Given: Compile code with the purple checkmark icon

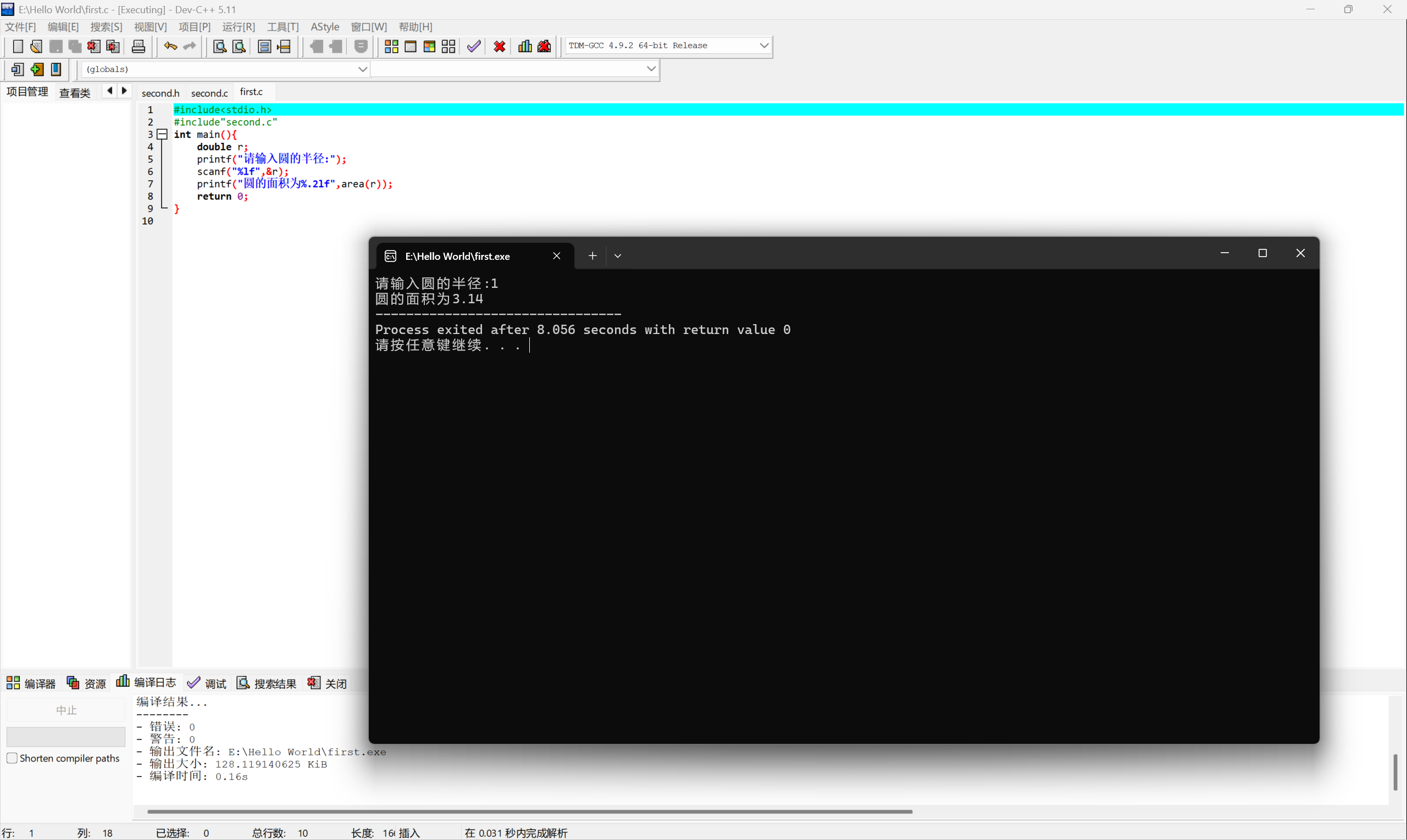Looking at the screenshot, I should point(473,46).
